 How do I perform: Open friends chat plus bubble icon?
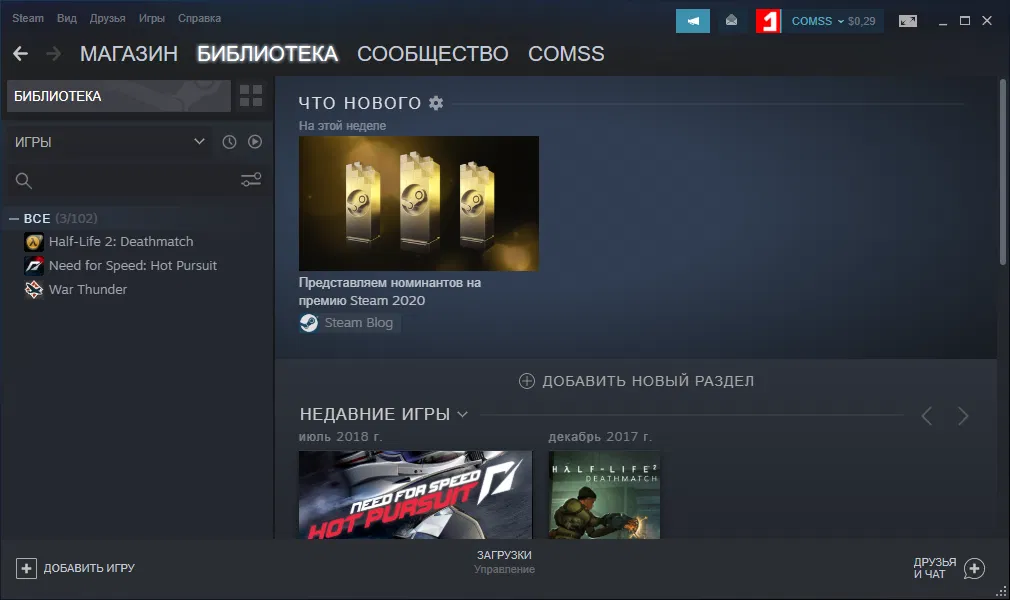pos(974,568)
